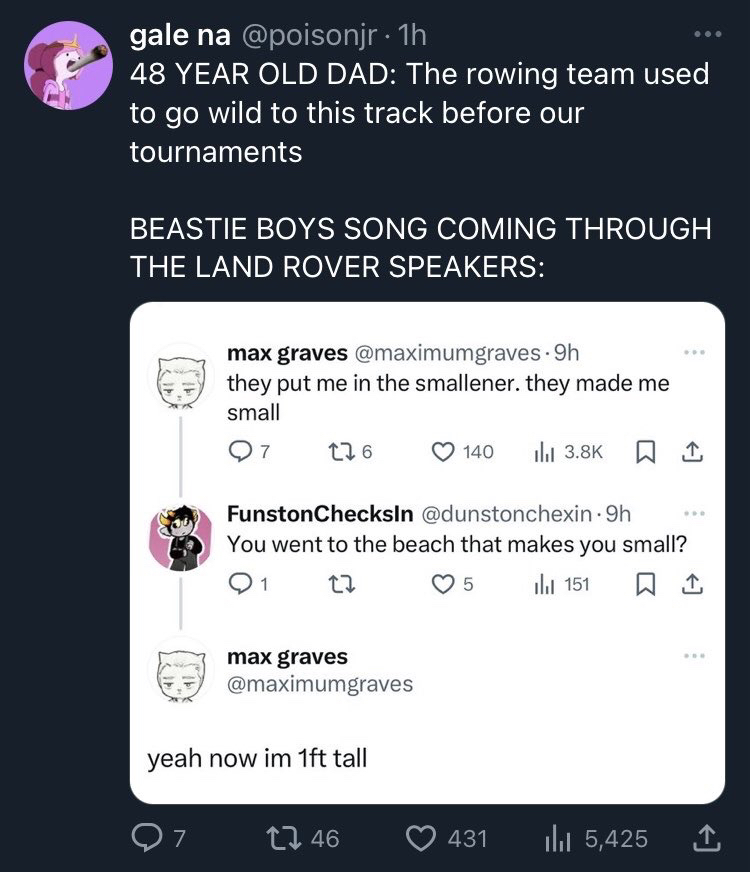Reply to max graves' smallener tweet
This screenshot has height=872, width=750.
click(238, 451)
